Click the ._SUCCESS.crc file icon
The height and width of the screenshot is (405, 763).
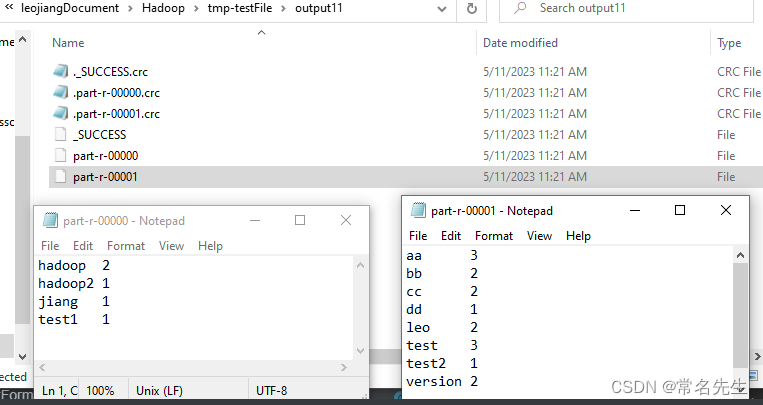60,72
